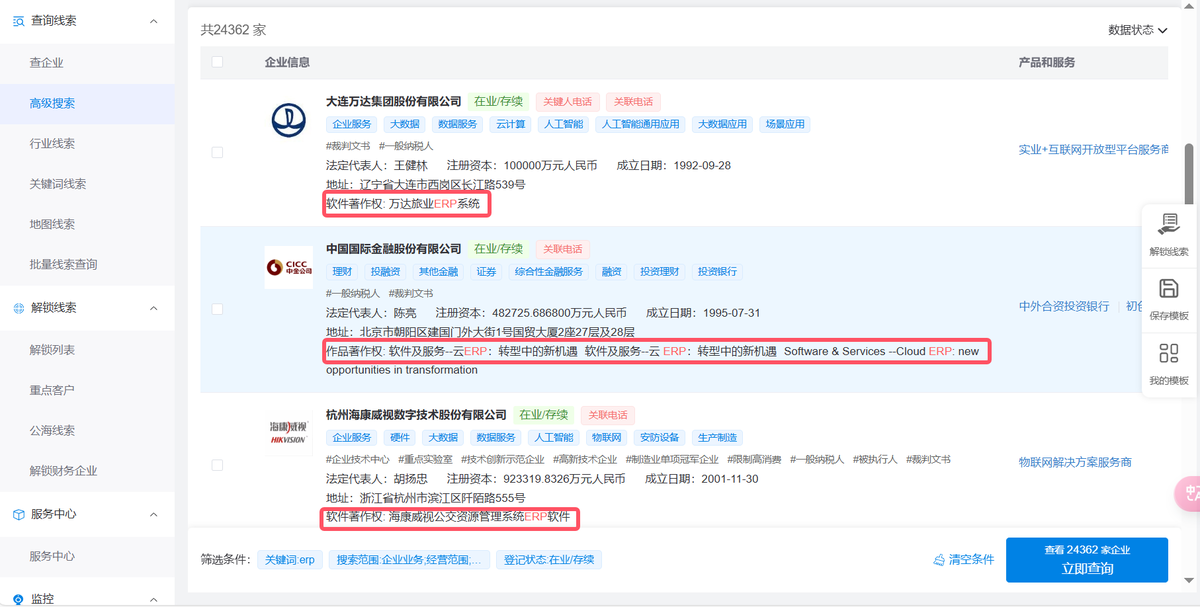Open the 服务中心 sub-item under the heading
Screen dimensions: 1200x607
(x=52, y=556)
